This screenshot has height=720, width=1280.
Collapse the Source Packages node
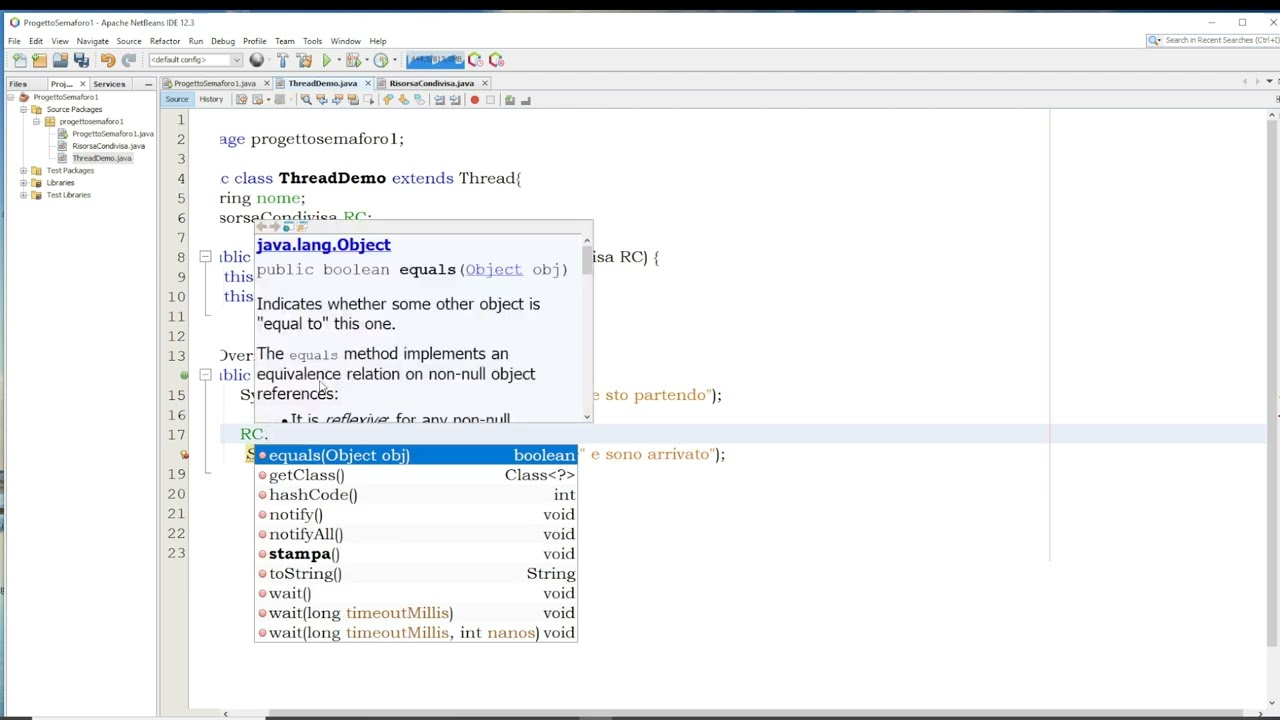point(23,109)
